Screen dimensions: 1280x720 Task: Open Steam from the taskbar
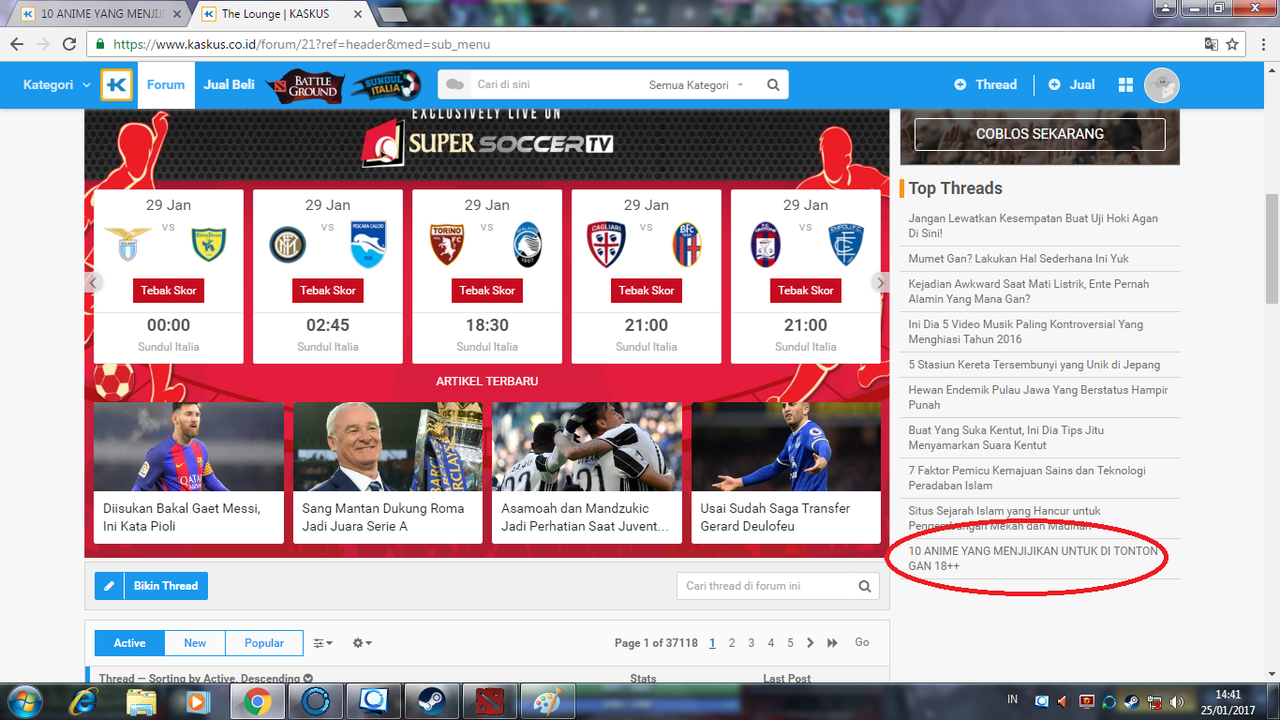431,702
